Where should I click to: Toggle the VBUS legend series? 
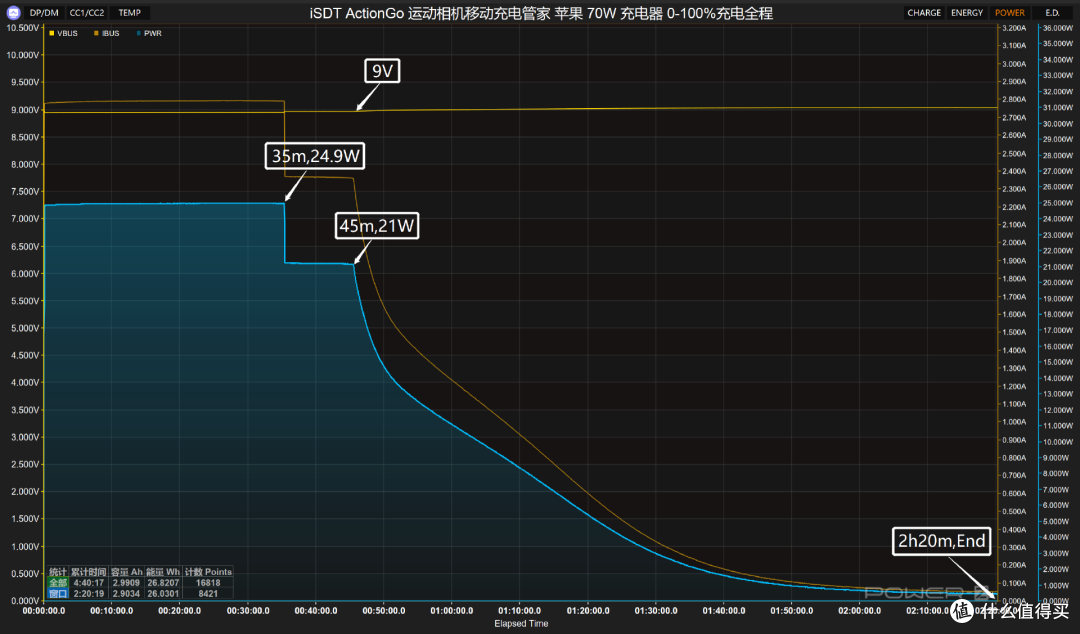63,33
